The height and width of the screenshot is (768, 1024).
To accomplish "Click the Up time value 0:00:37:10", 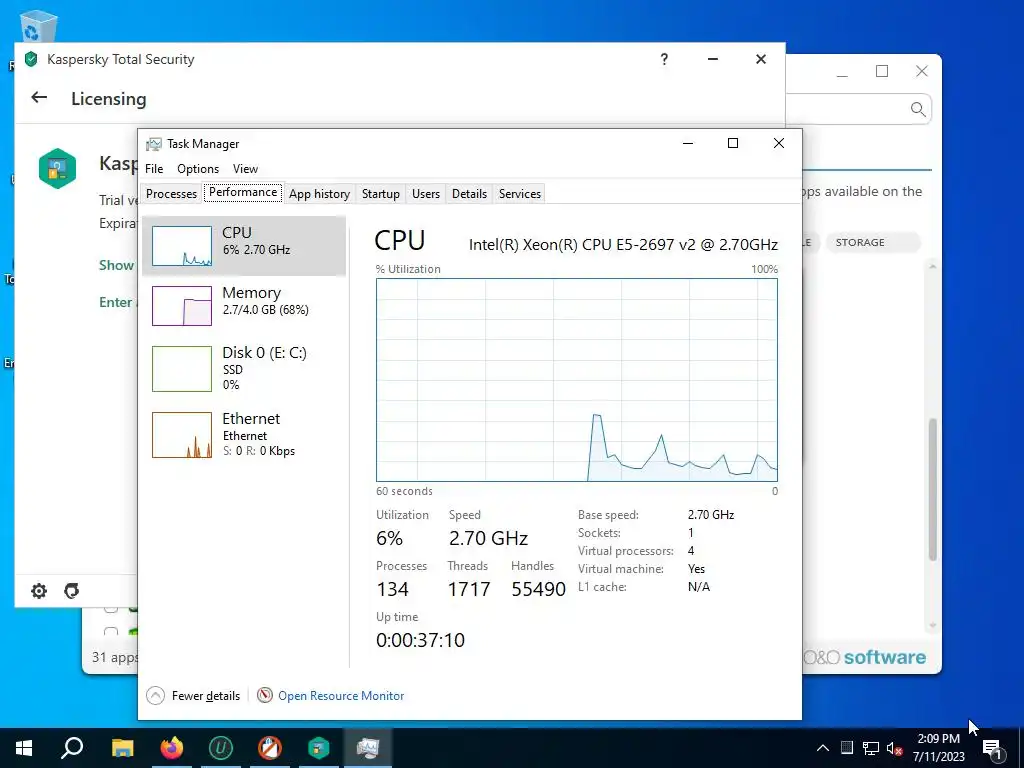I will (x=421, y=640).
